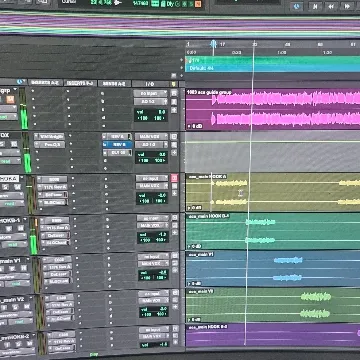Click the I/O column header

151,84
